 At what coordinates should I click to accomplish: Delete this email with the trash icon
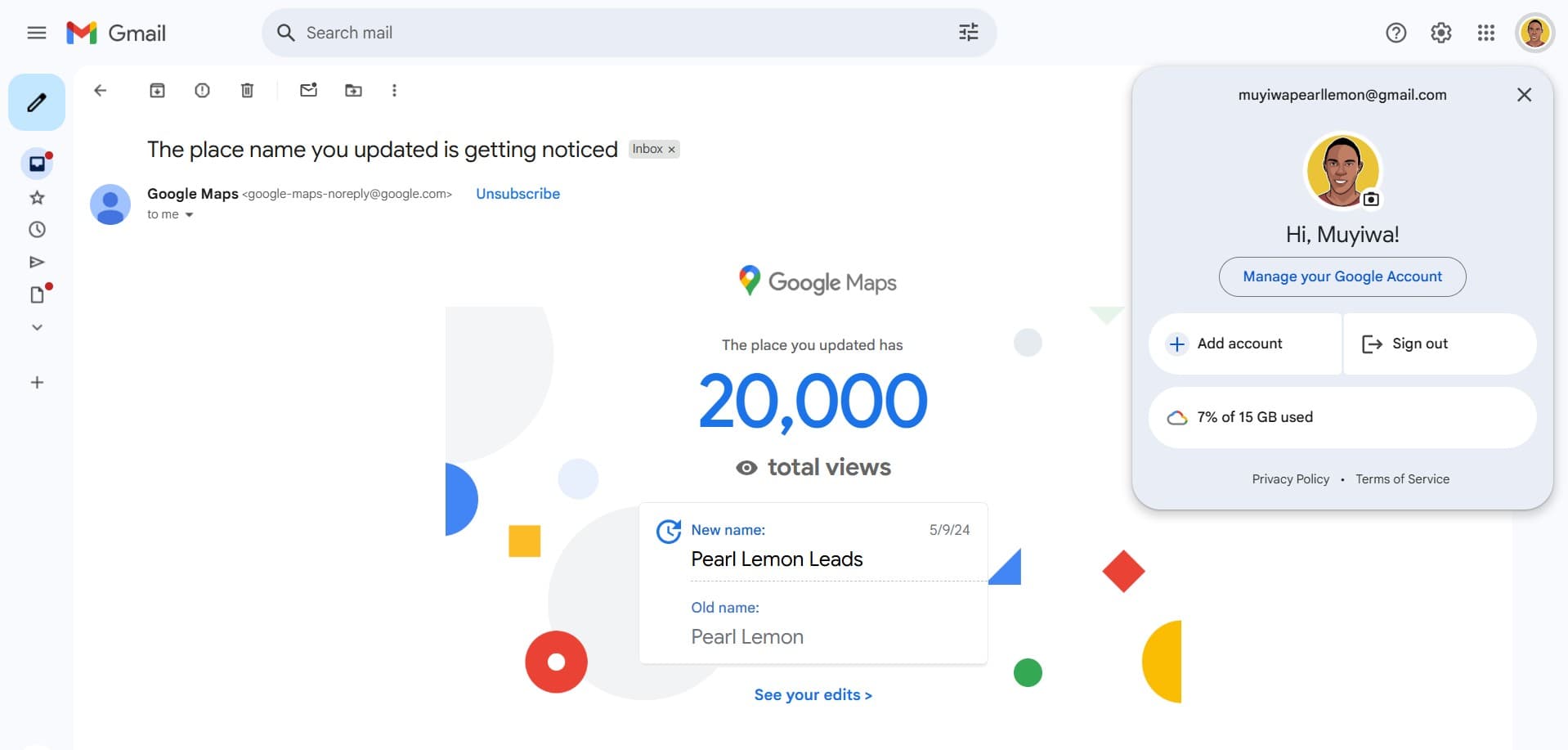click(x=247, y=90)
